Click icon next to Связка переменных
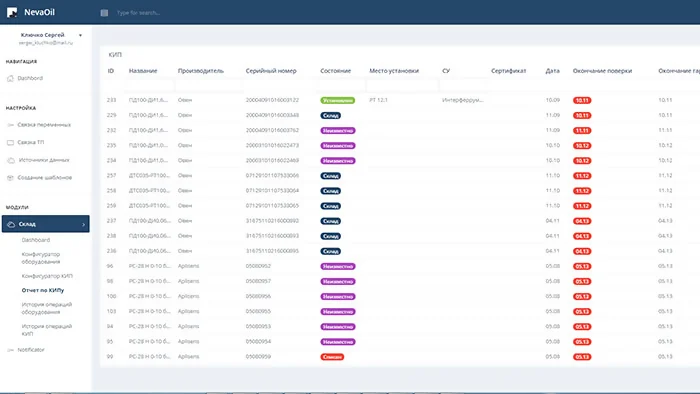The height and width of the screenshot is (394, 700). coord(10,125)
